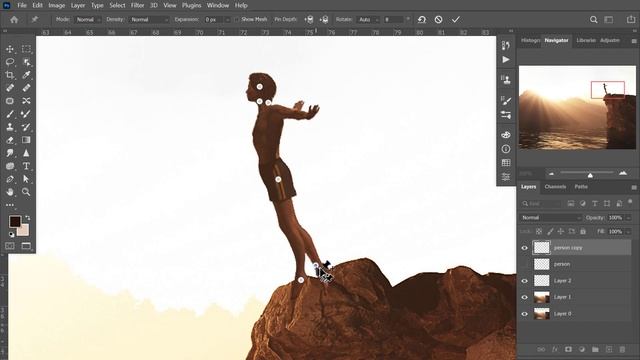Move pin depth forward icon
The height and width of the screenshot is (360, 640).
tap(309, 20)
